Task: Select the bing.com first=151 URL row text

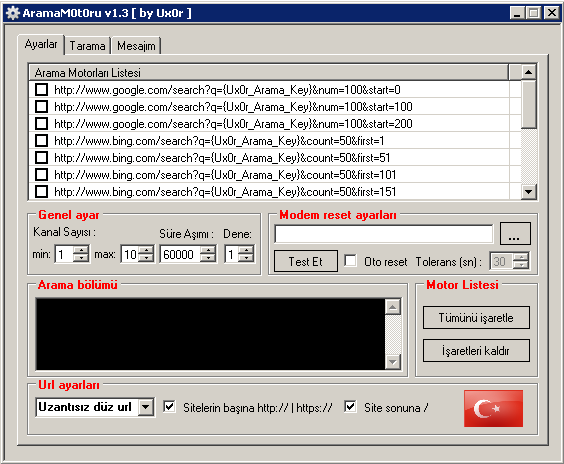Action: (225, 191)
